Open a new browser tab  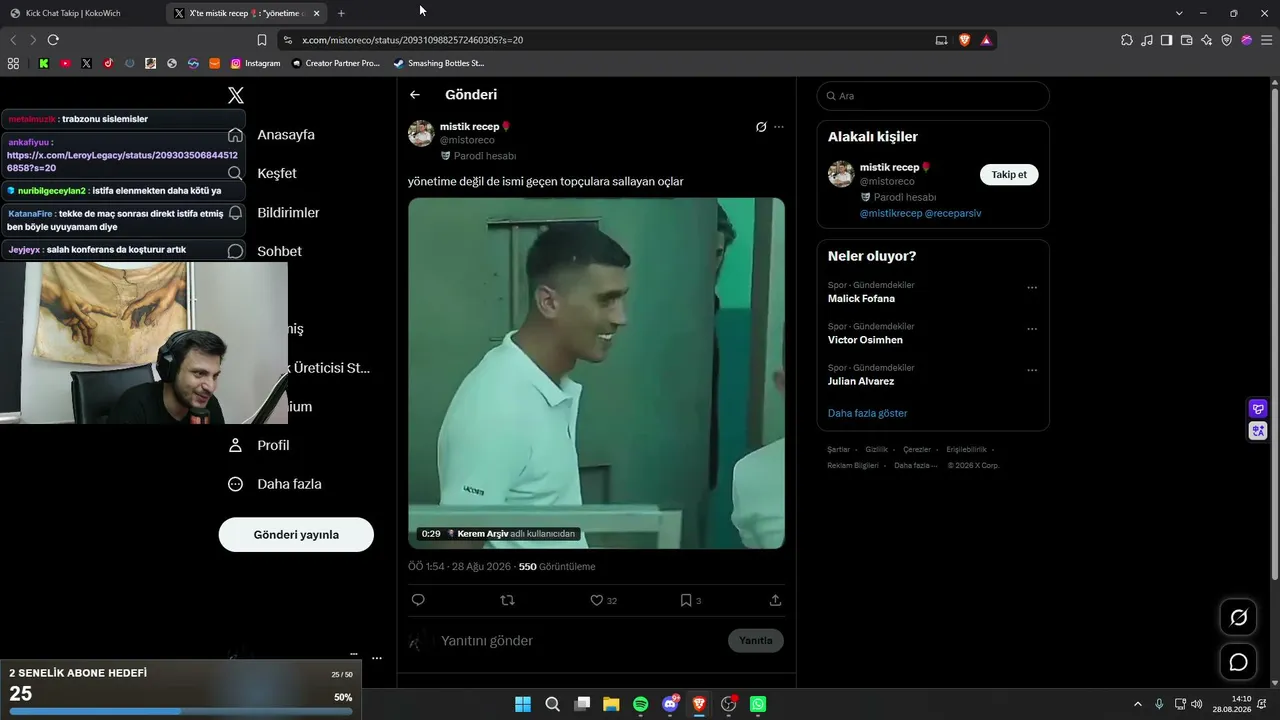[341, 13]
